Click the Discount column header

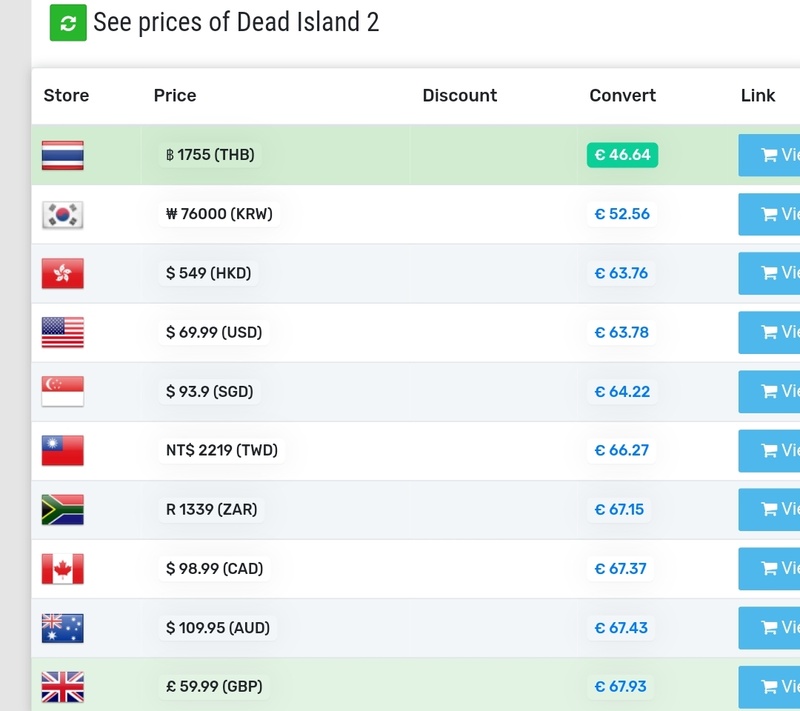[459, 96]
